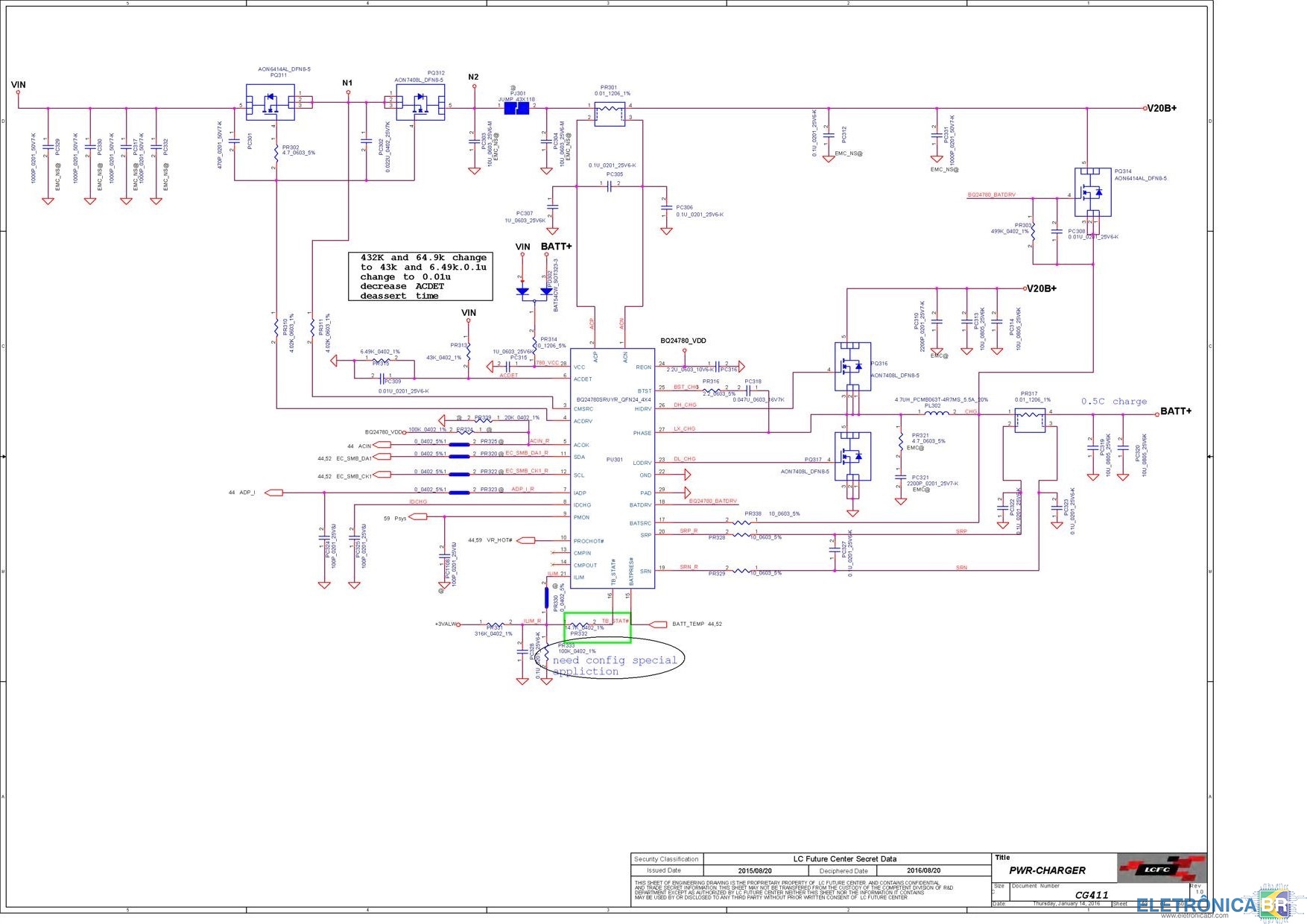Screen dimensions: 1307x924
Task: Click the issued date 2015/08/20
Action: pyautogui.click(x=755, y=870)
